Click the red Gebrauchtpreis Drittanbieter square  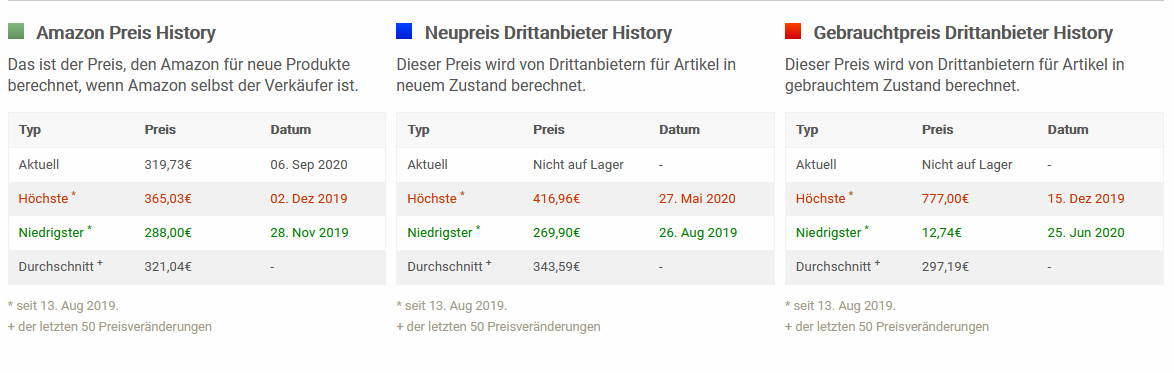tap(793, 31)
